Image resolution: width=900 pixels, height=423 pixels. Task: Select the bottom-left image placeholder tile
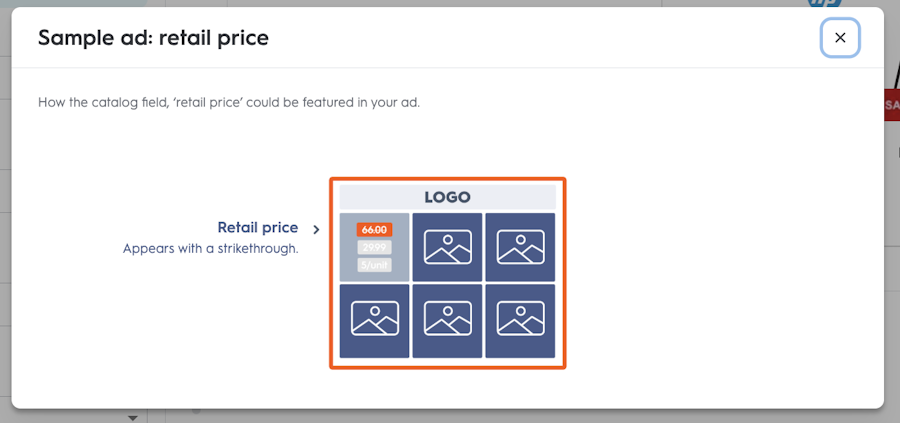pos(374,321)
